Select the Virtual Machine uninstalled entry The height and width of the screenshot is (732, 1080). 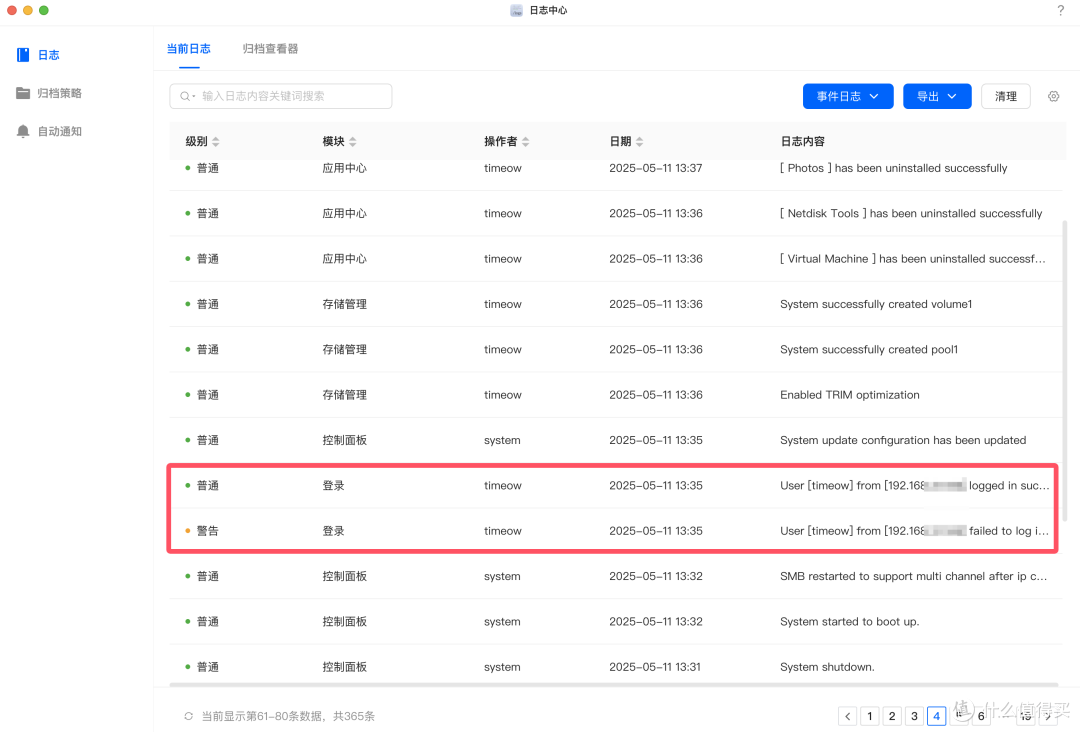(615, 259)
